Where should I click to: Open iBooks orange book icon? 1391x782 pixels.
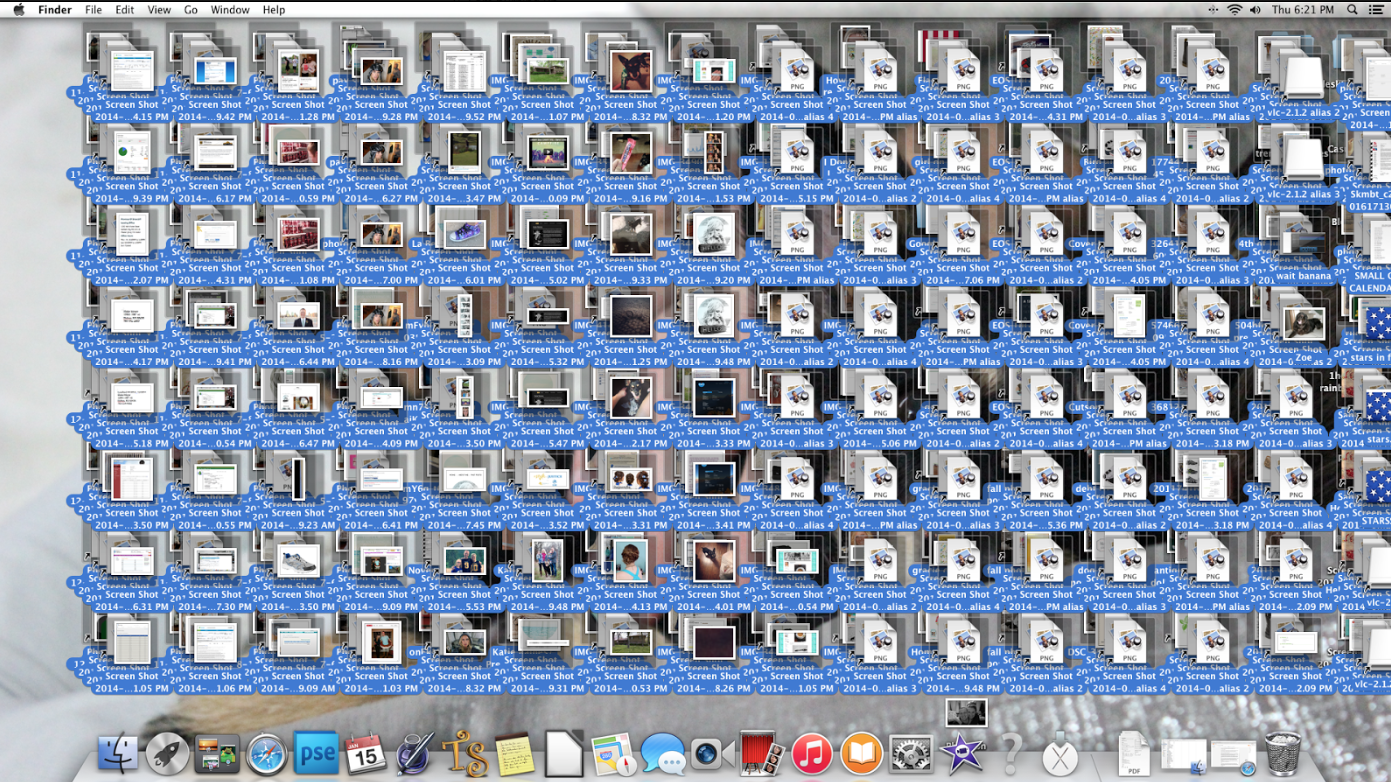point(861,754)
